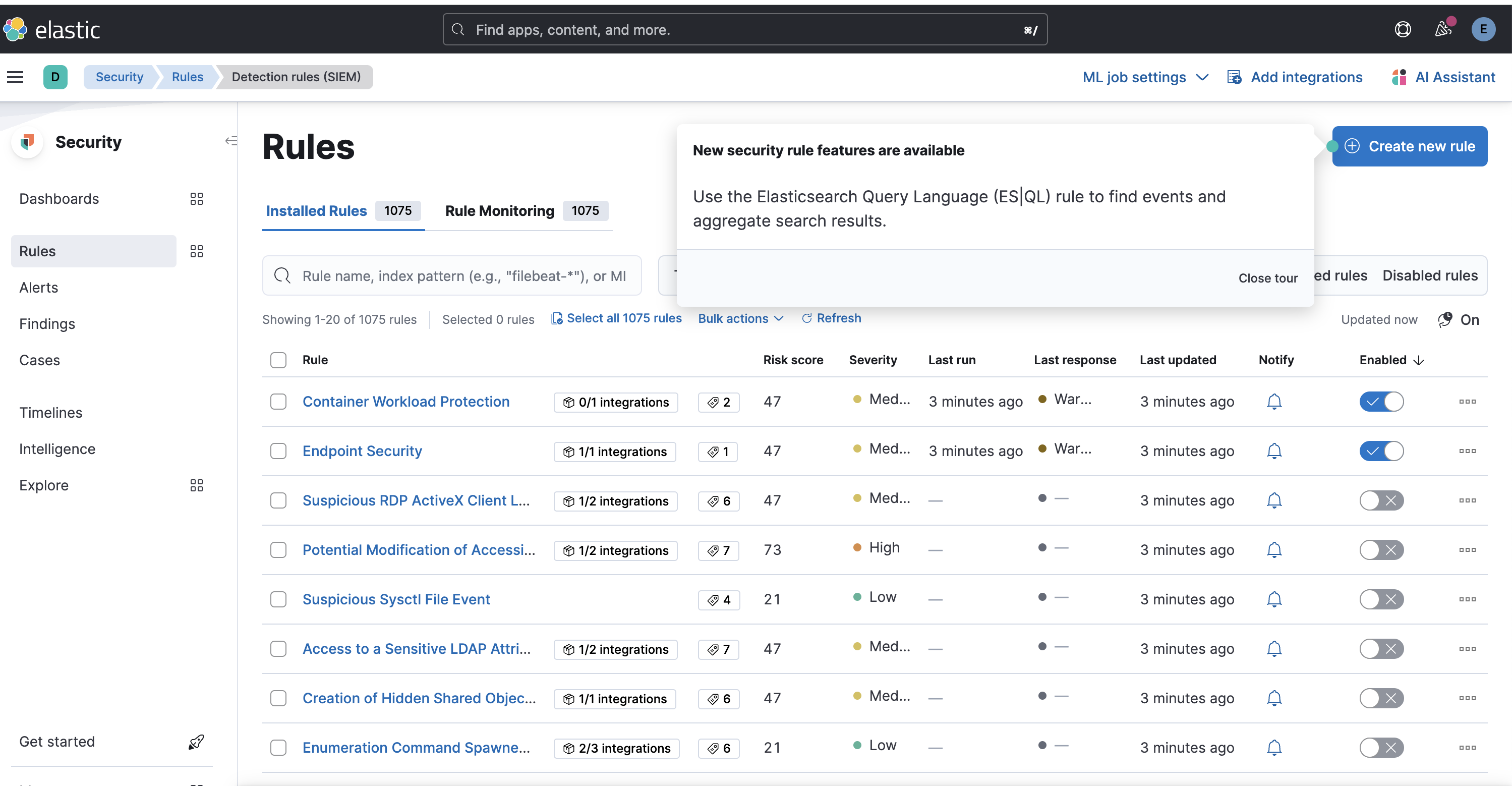This screenshot has width=1512, height=786.
Task: Click 0/1 integrations badge on Container Workload Protection
Action: (616, 402)
